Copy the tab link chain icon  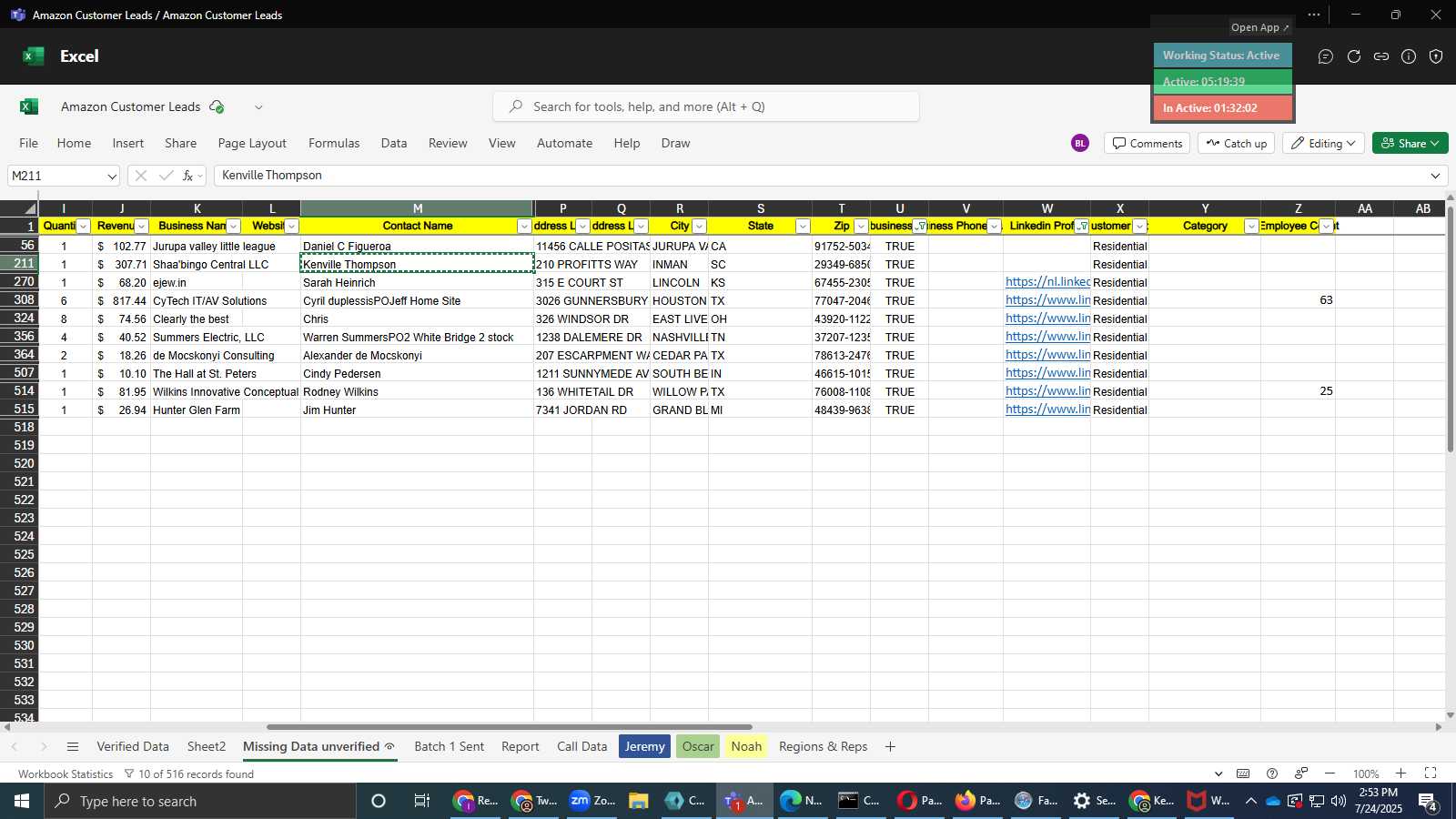point(1381,56)
